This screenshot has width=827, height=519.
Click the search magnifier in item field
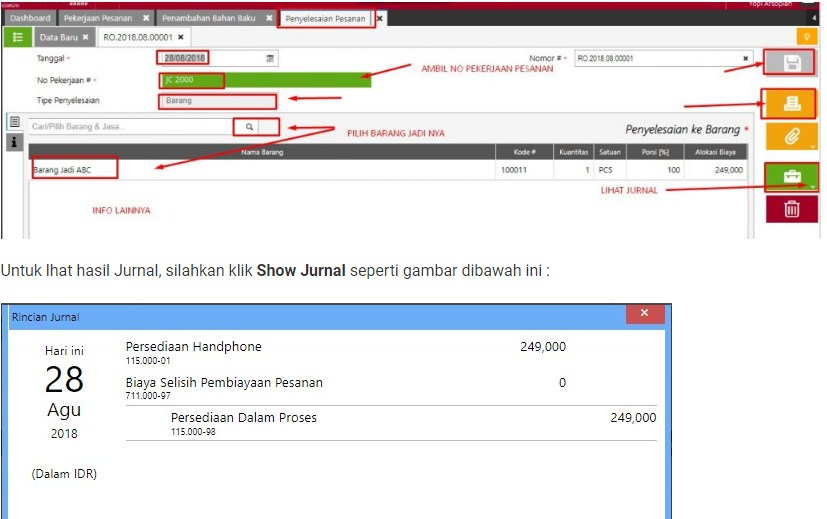249,127
